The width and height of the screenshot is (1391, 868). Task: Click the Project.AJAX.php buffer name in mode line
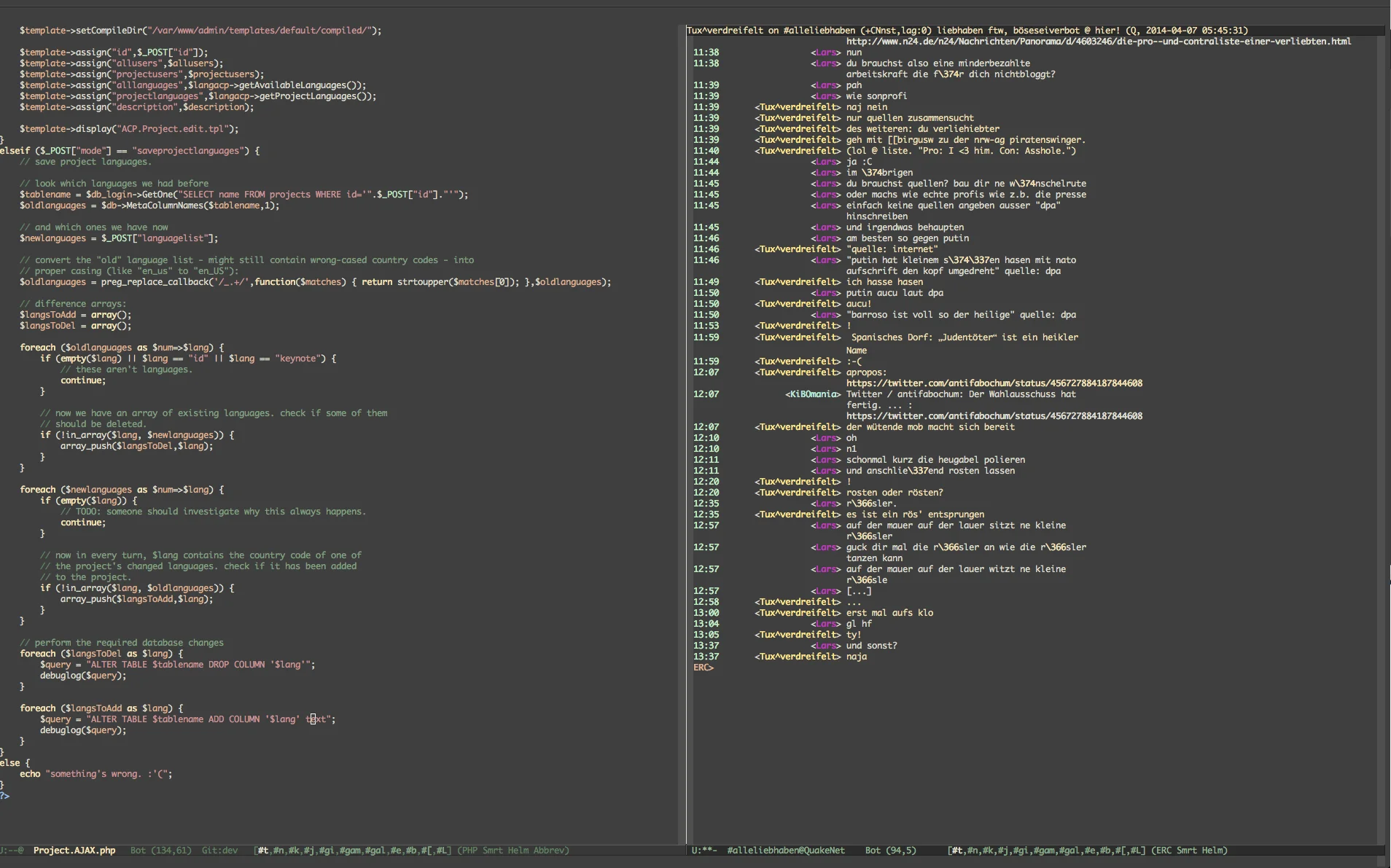coord(74,850)
